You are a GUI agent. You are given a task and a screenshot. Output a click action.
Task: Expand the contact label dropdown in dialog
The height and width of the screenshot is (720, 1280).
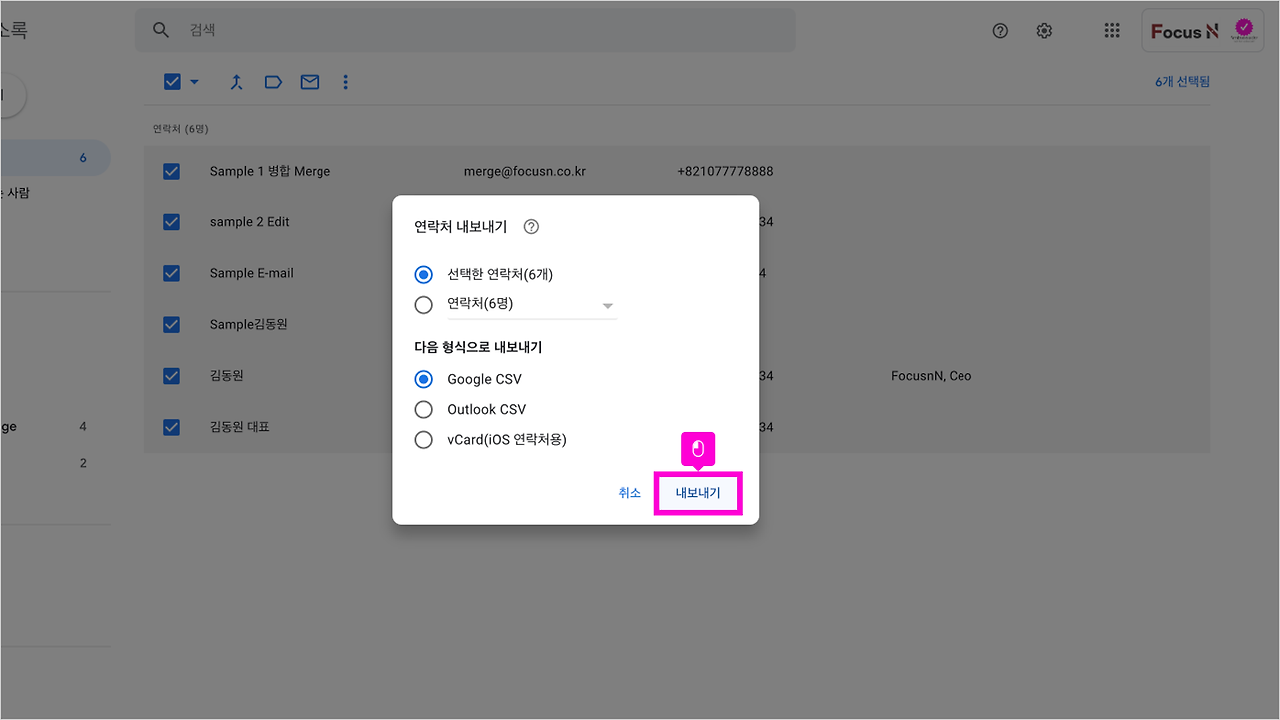click(x=607, y=305)
